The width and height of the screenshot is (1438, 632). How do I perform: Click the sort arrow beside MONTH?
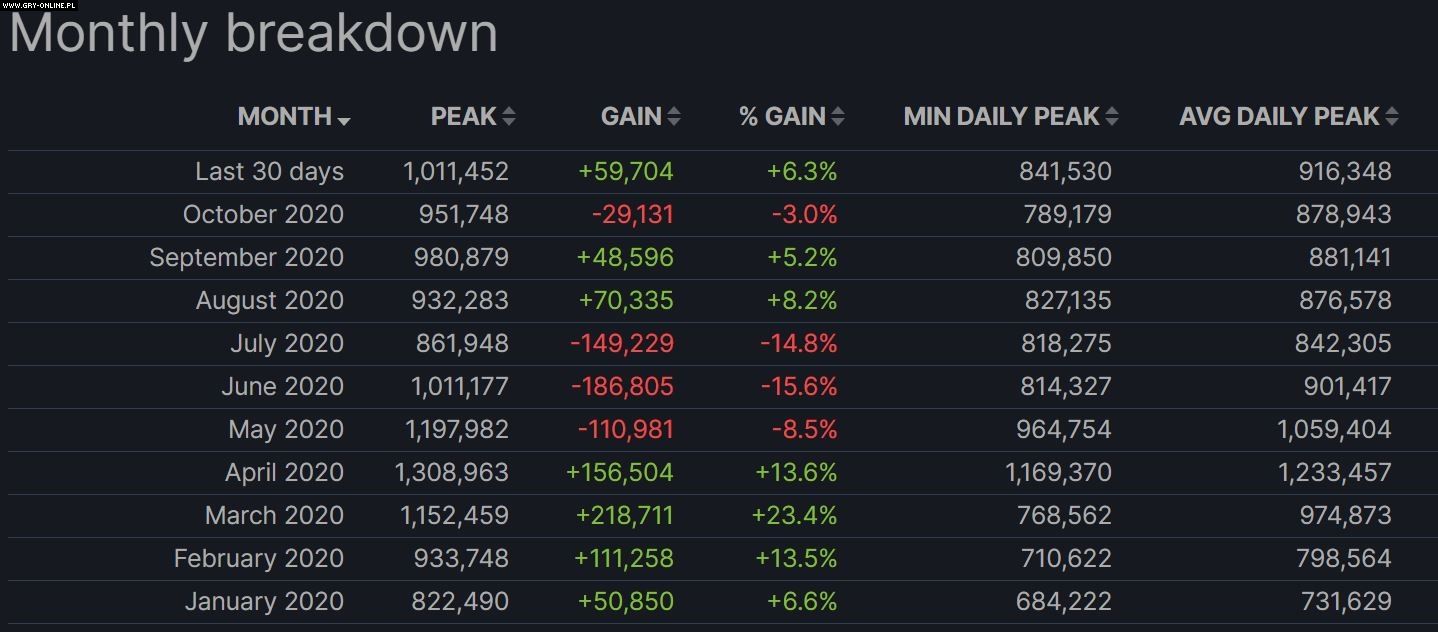[344, 121]
